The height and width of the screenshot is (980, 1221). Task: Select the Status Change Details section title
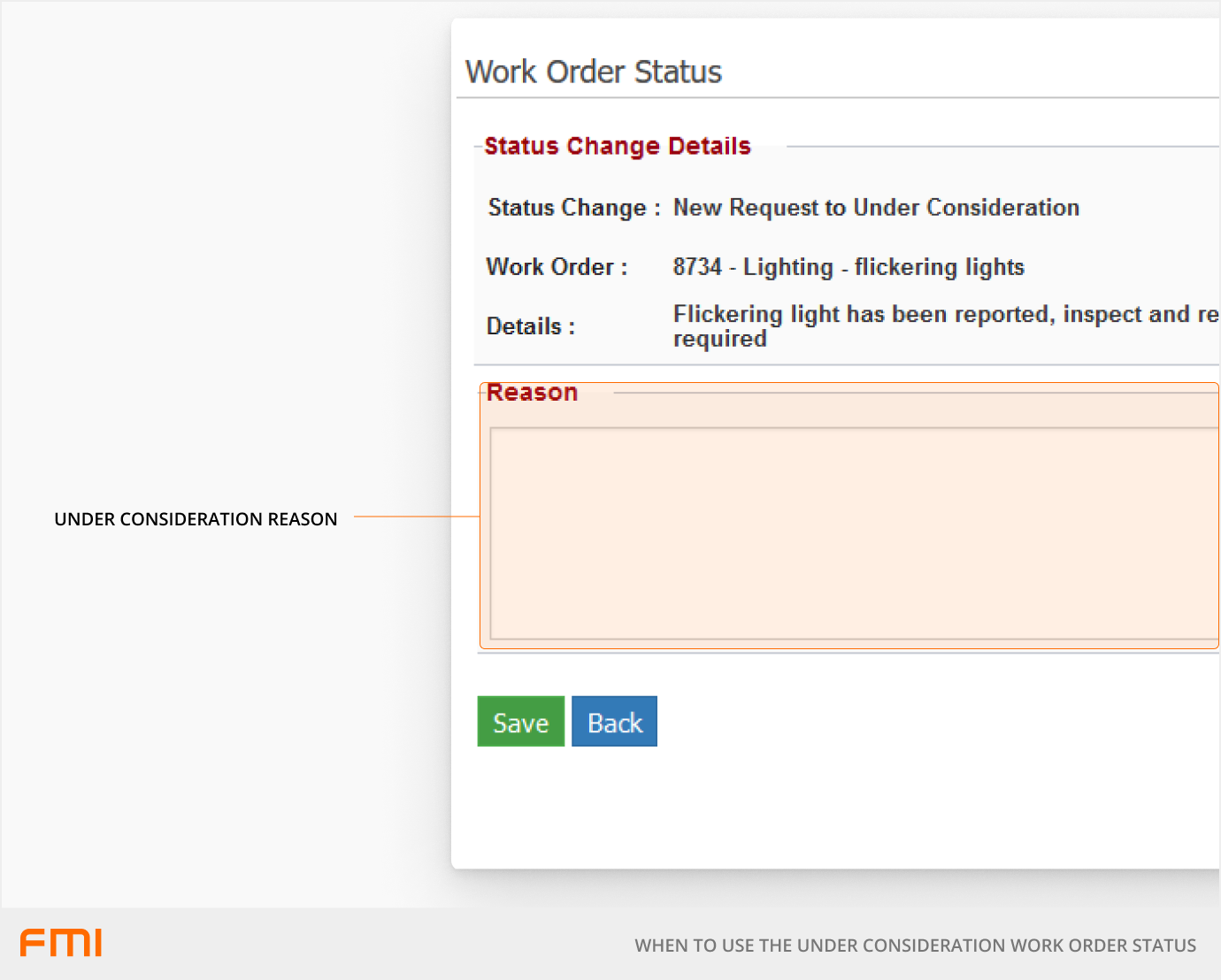tap(617, 146)
